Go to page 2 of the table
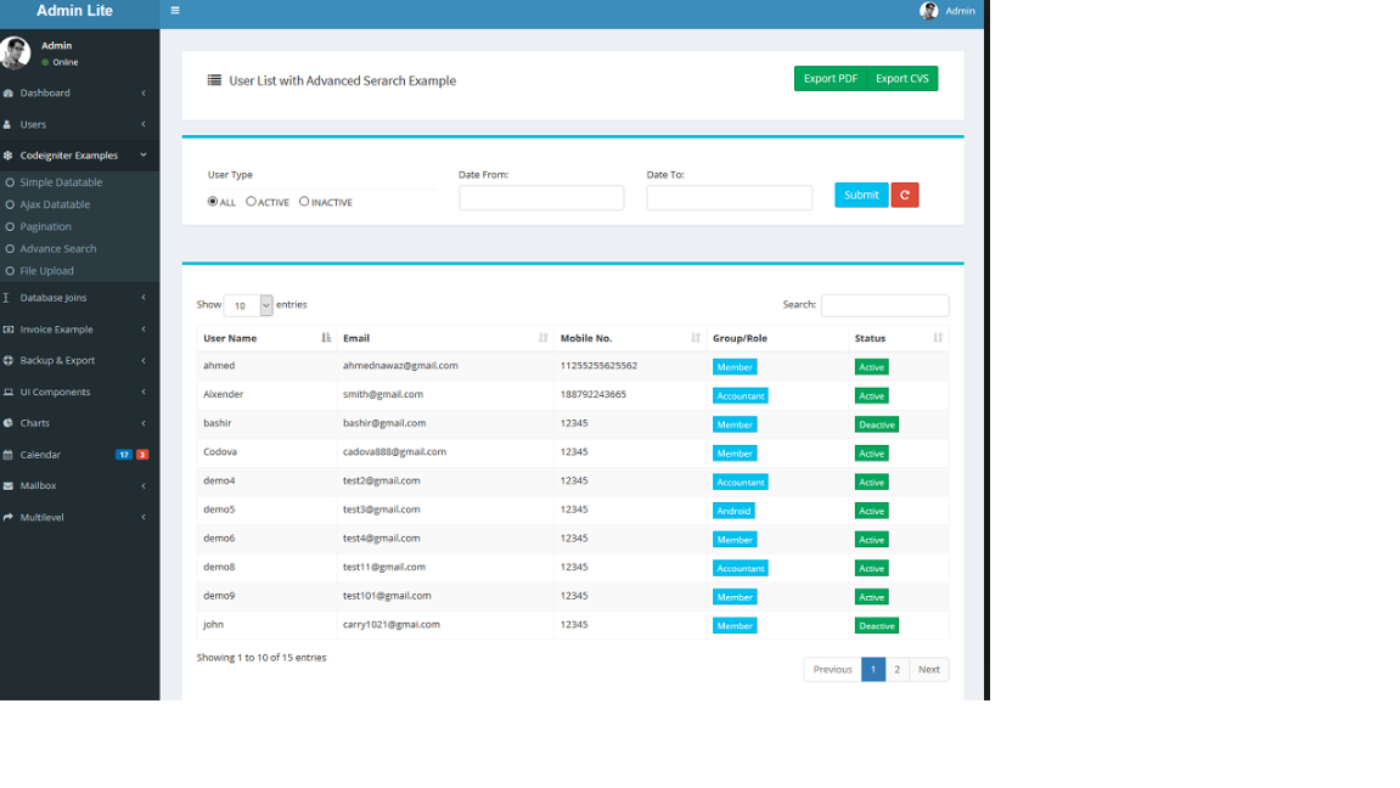Image resolution: width=1400 pixels, height=788 pixels. click(897, 670)
